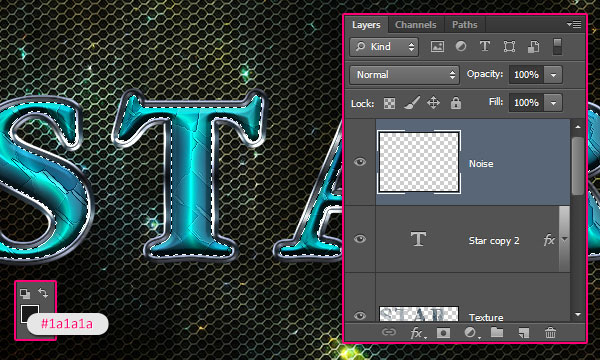This screenshot has height=360, width=600.
Task: Expand Star copy 2 layer effects arrow
Action: pos(564,240)
